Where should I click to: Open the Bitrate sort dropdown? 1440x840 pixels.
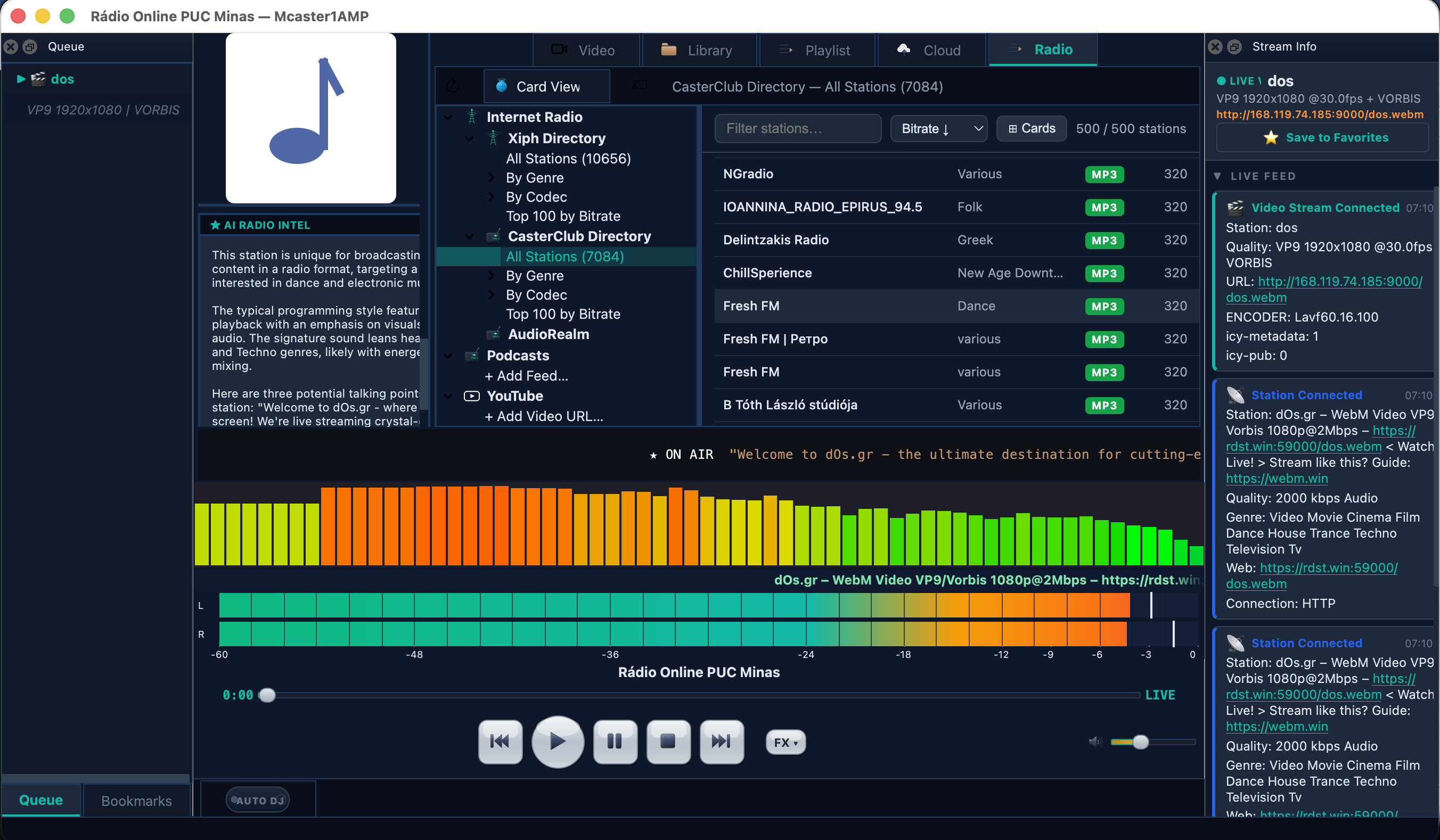pyautogui.click(x=939, y=128)
